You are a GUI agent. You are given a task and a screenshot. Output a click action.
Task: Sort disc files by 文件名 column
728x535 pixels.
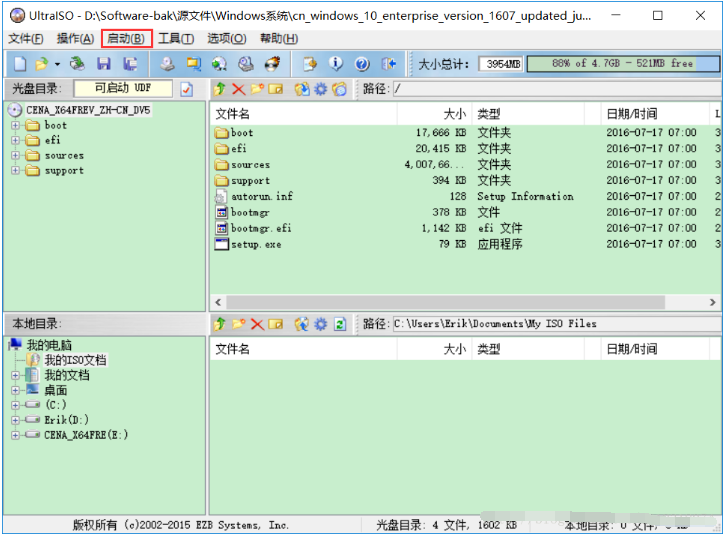pyautogui.click(x=304, y=114)
